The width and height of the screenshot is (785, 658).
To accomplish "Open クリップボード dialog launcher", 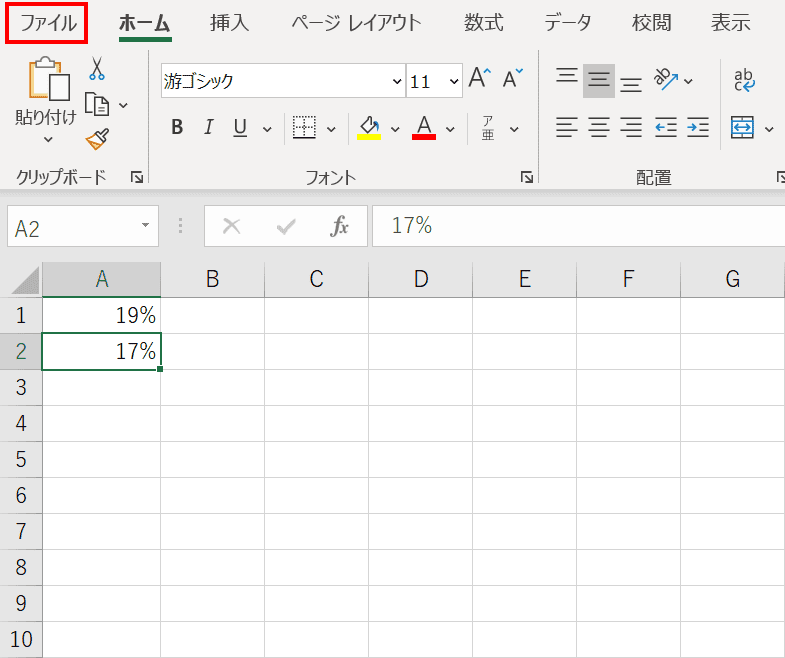I will [137, 177].
